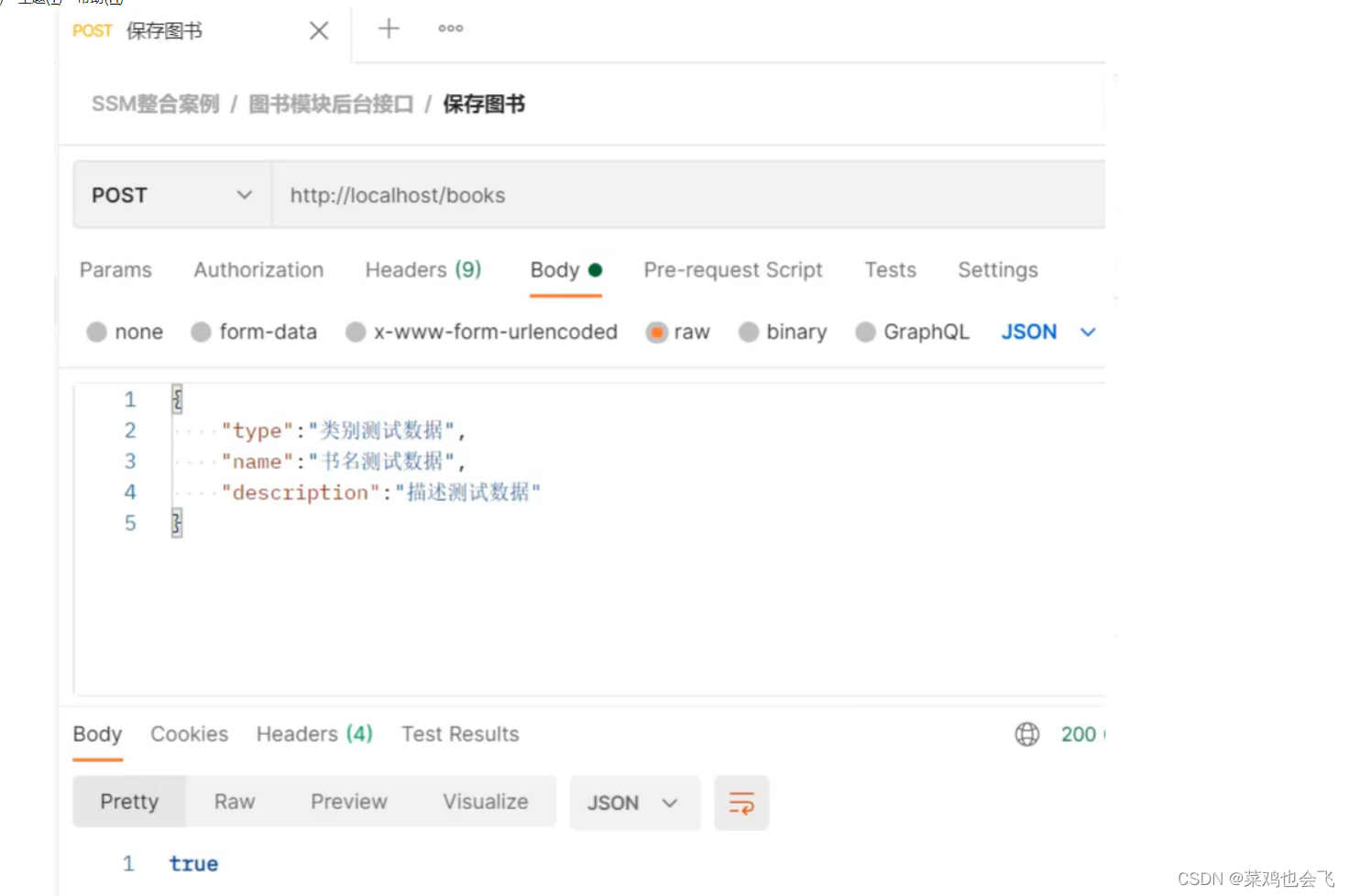
Task: Choose the Raw response view
Action: 235,803
